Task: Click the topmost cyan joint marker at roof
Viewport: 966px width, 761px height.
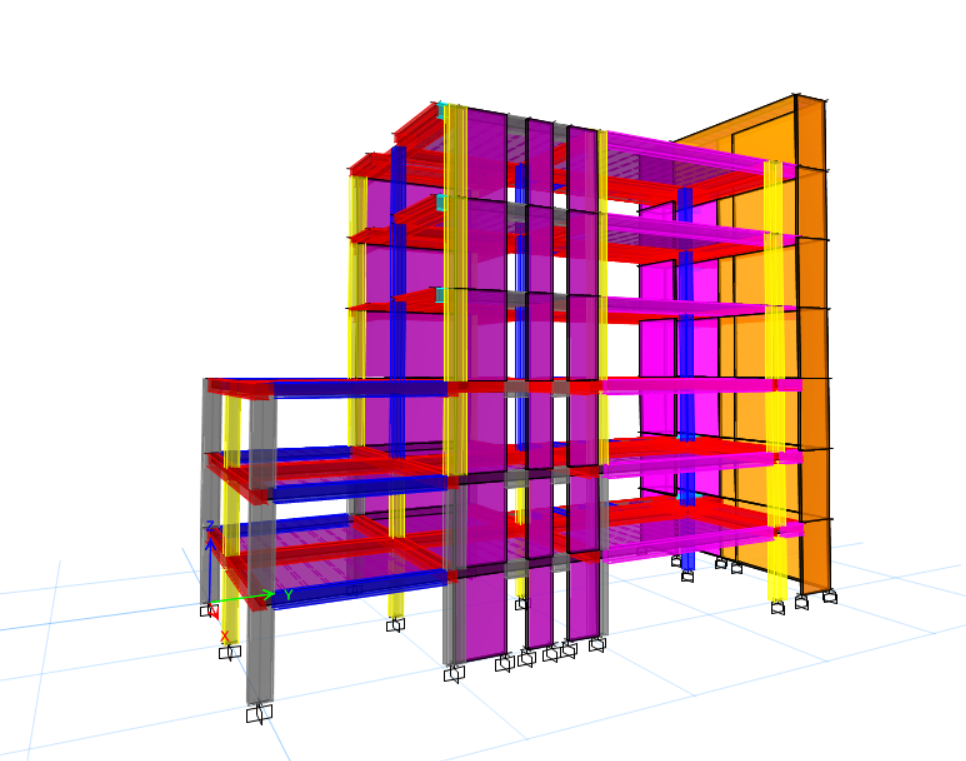Action: coord(441,110)
